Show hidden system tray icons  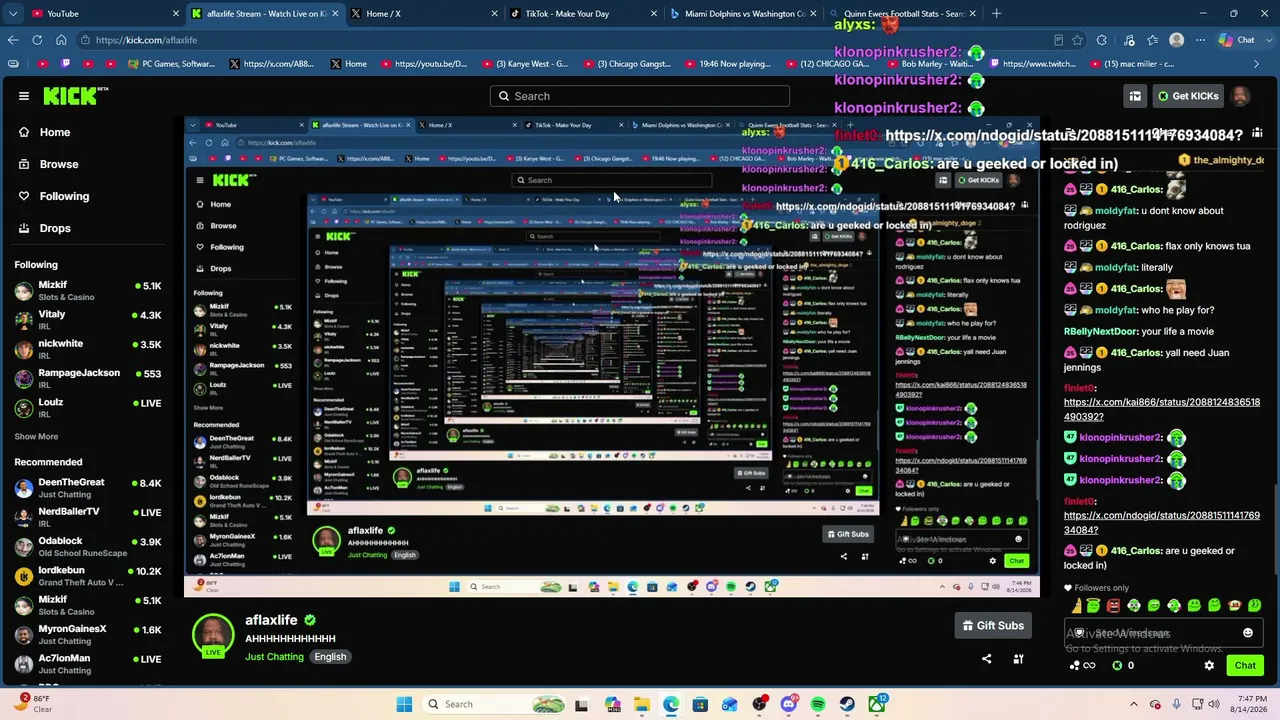pyautogui.click(x=1136, y=704)
